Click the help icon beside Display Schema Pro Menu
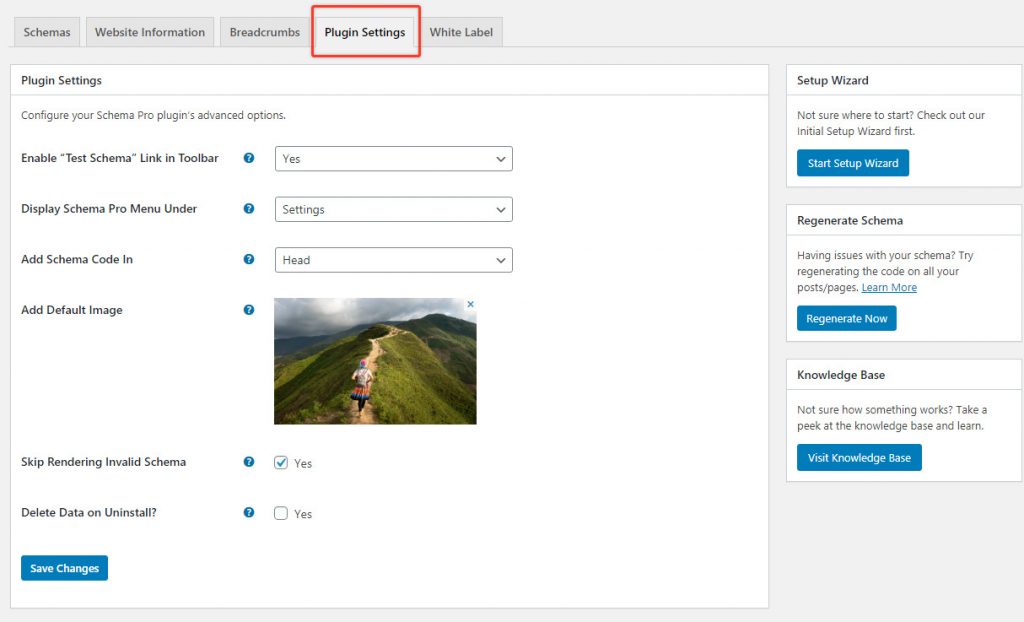Viewport: 1024px width, 622px height. click(248, 209)
